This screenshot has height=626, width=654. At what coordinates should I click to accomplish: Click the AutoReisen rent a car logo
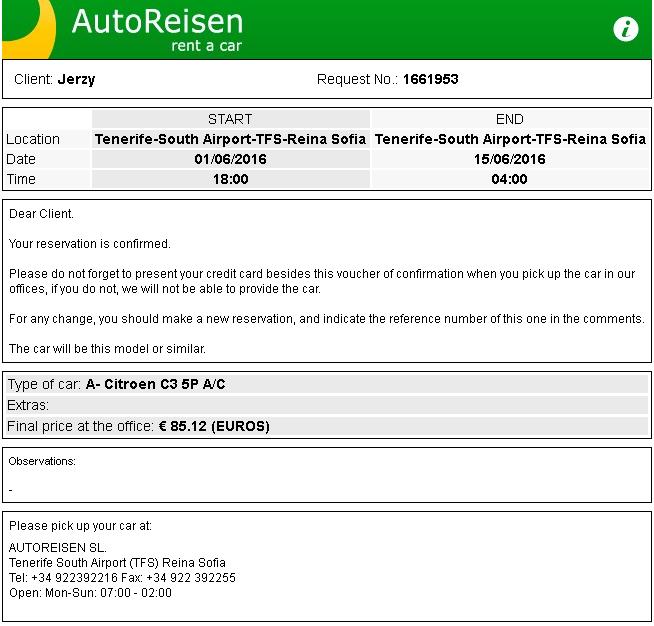click(157, 30)
